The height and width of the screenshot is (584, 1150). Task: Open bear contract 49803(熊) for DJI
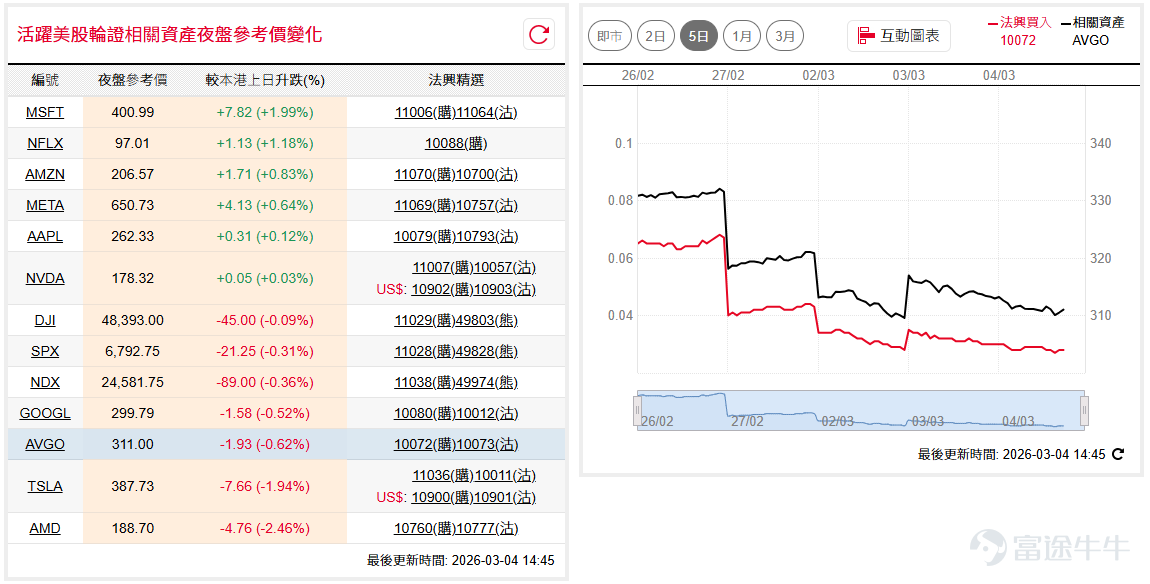(487, 321)
